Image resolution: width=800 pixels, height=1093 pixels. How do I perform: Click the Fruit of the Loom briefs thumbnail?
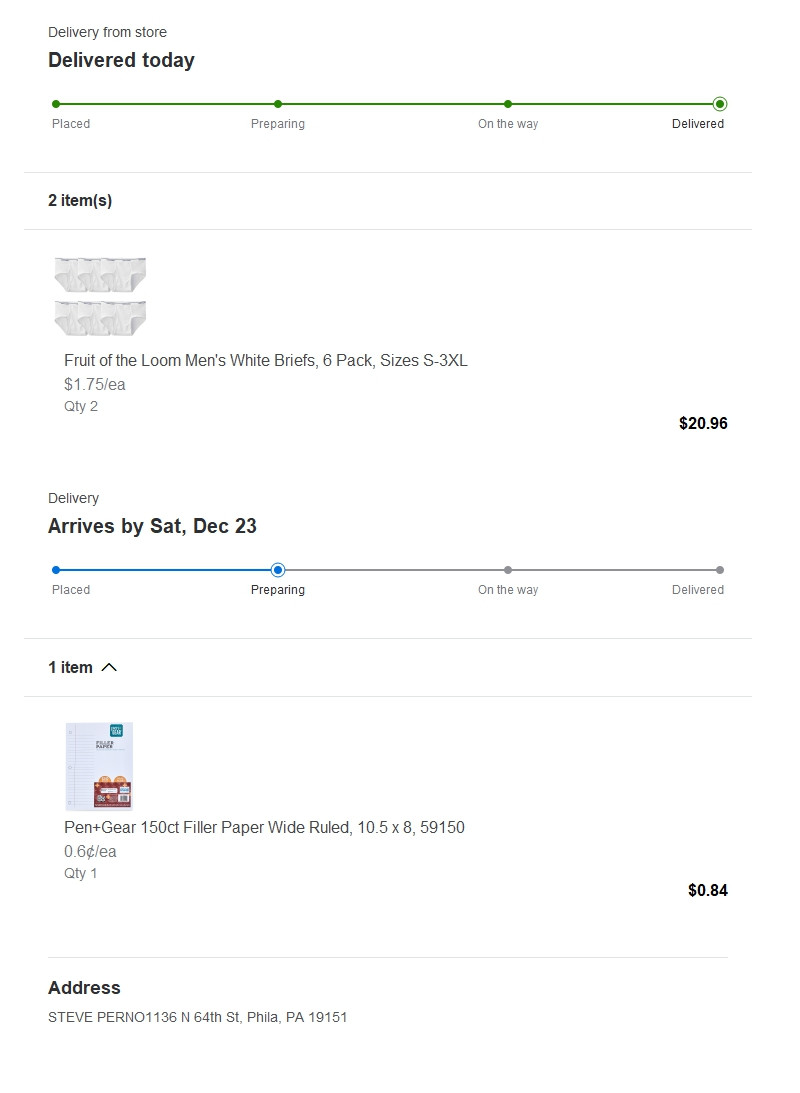(x=100, y=296)
